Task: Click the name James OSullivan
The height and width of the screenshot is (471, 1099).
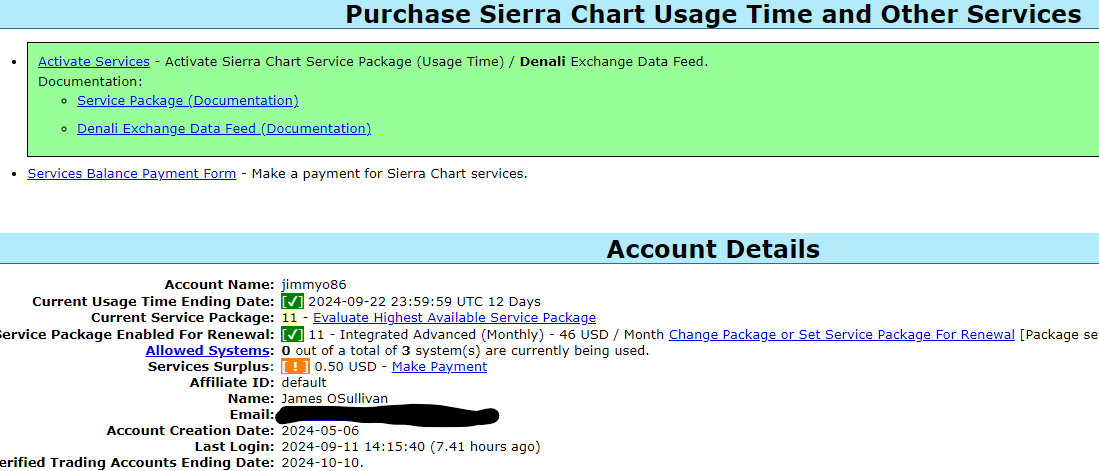Action: (337, 399)
